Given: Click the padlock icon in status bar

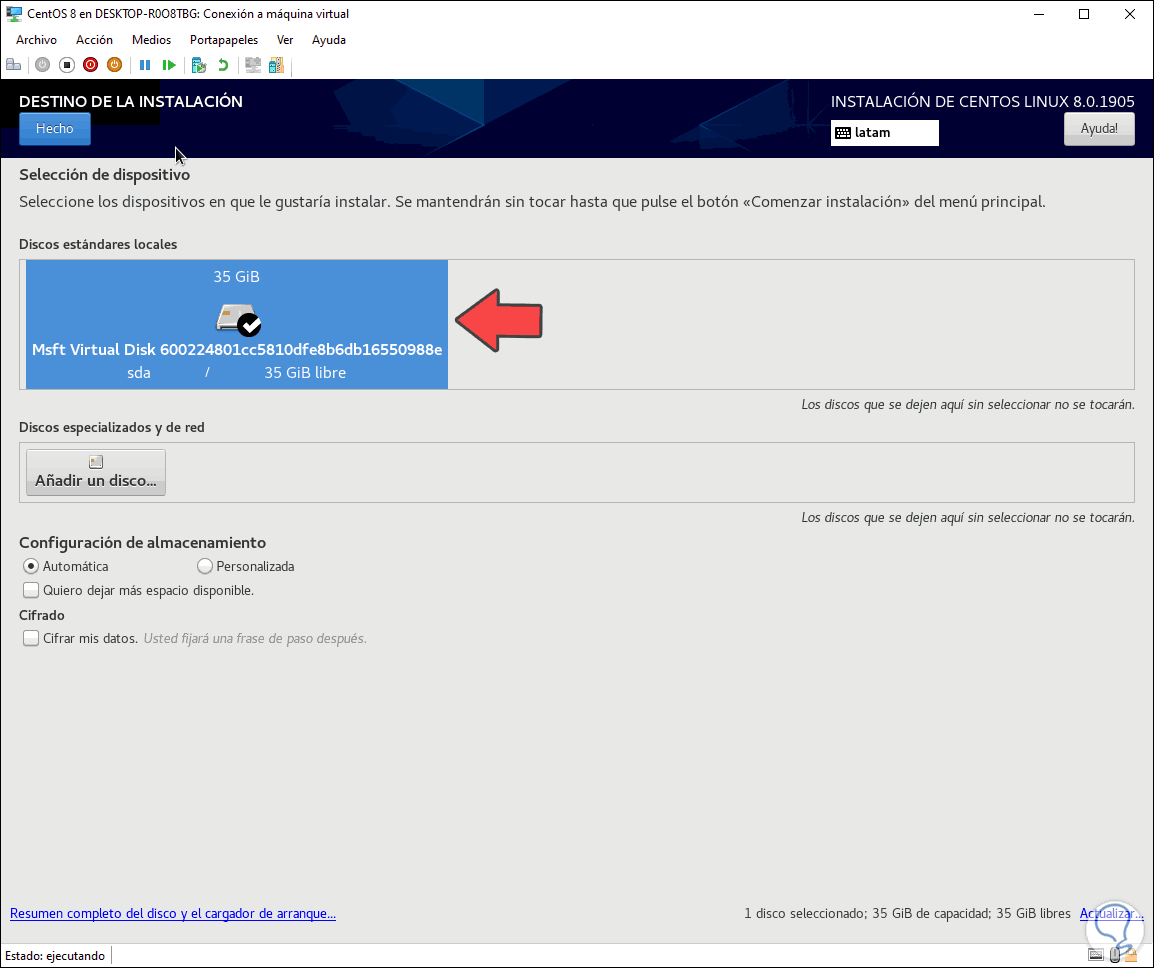Looking at the screenshot, I should coord(1131,955).
